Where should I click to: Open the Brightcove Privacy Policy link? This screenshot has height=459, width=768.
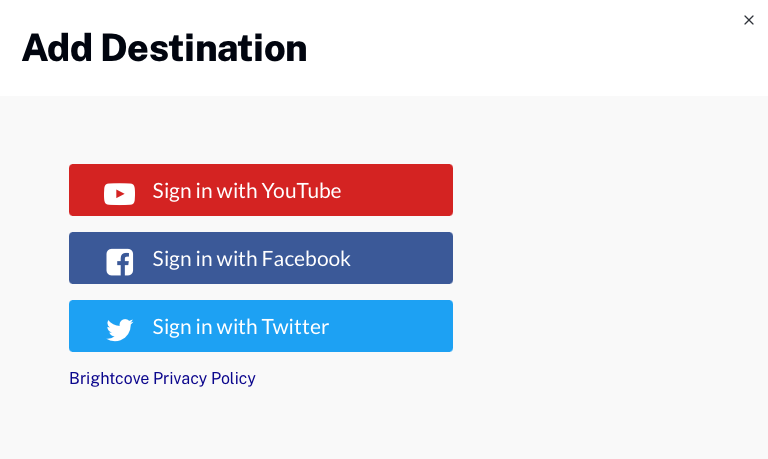[x=162, y=378]
